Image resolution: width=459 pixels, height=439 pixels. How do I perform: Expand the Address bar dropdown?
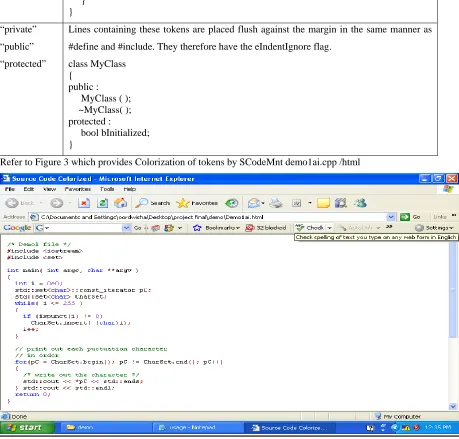click(391, 217)
